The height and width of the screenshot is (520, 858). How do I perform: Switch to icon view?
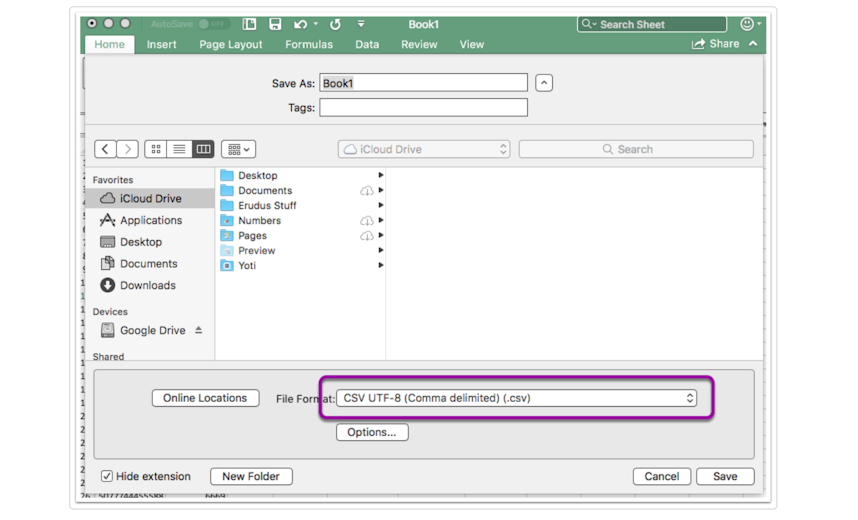tap(156, 149)
